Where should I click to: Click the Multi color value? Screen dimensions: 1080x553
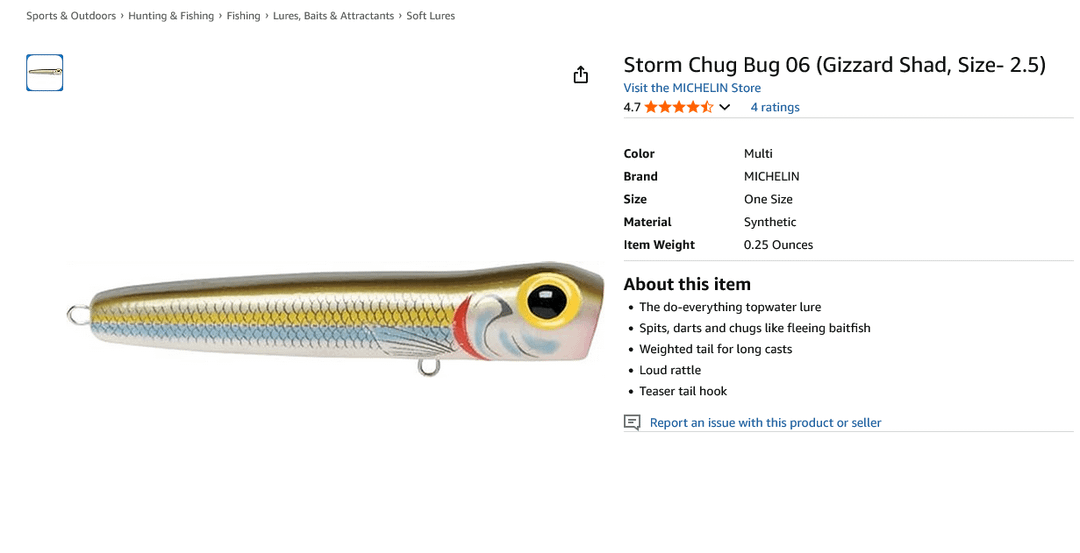tap(758, 153)
